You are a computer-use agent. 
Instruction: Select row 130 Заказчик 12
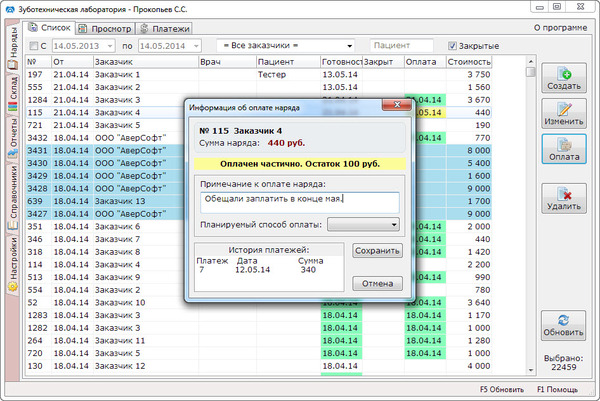pos(259,366)
